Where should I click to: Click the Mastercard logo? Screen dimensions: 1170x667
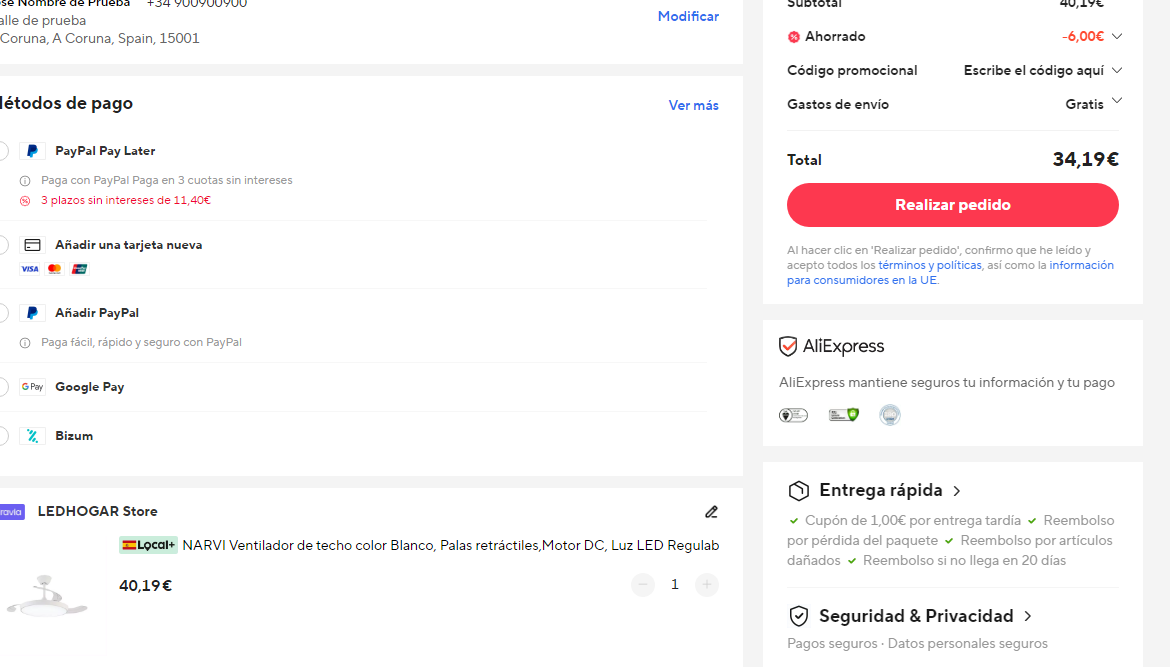(x=54, y=269)
